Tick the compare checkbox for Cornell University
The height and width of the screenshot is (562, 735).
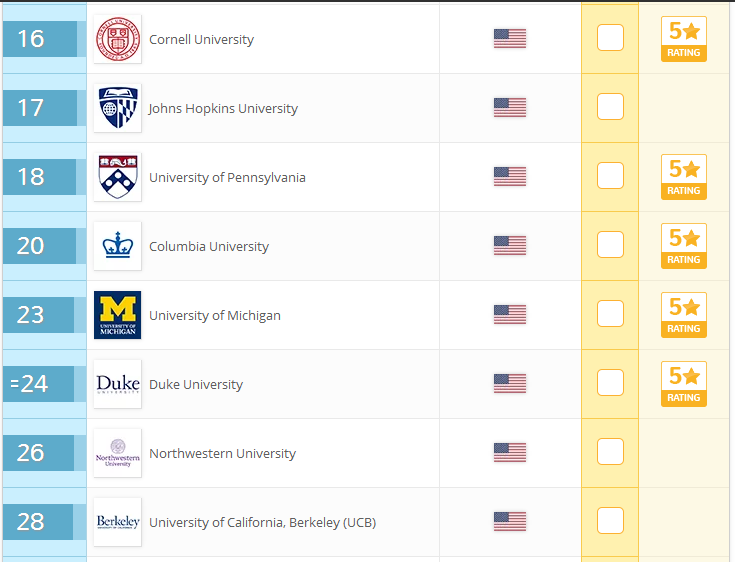[x=610, y=37]
